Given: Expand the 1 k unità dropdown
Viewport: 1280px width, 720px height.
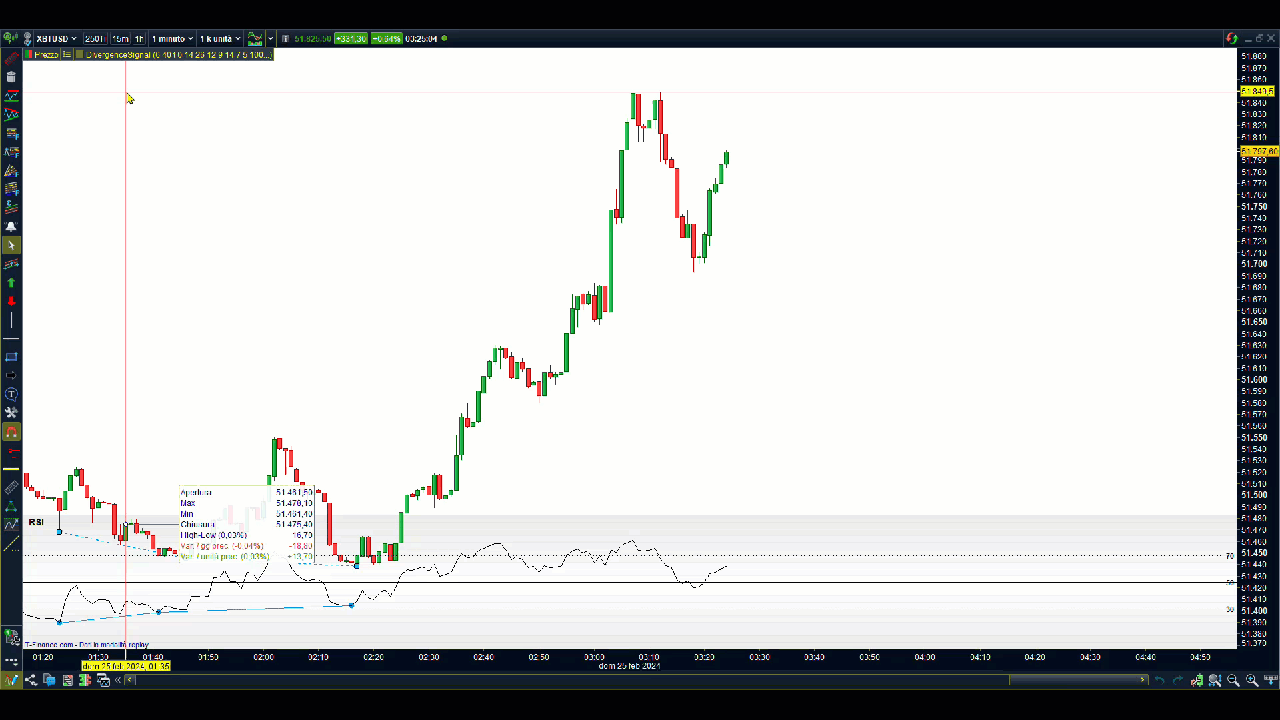Looking at the screenshot, I should [x=220, y=39].
